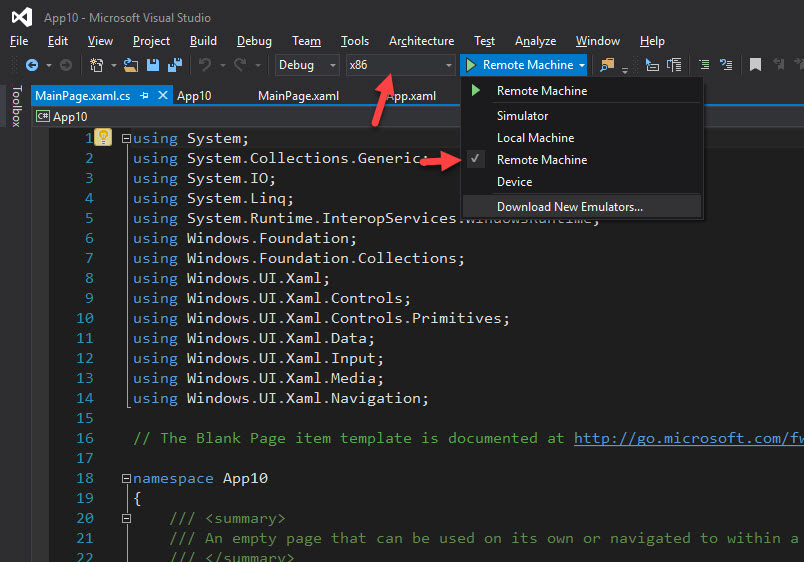Click the Redo icon
The width and height of the screenshot is (804, 562).
(240, 65)
